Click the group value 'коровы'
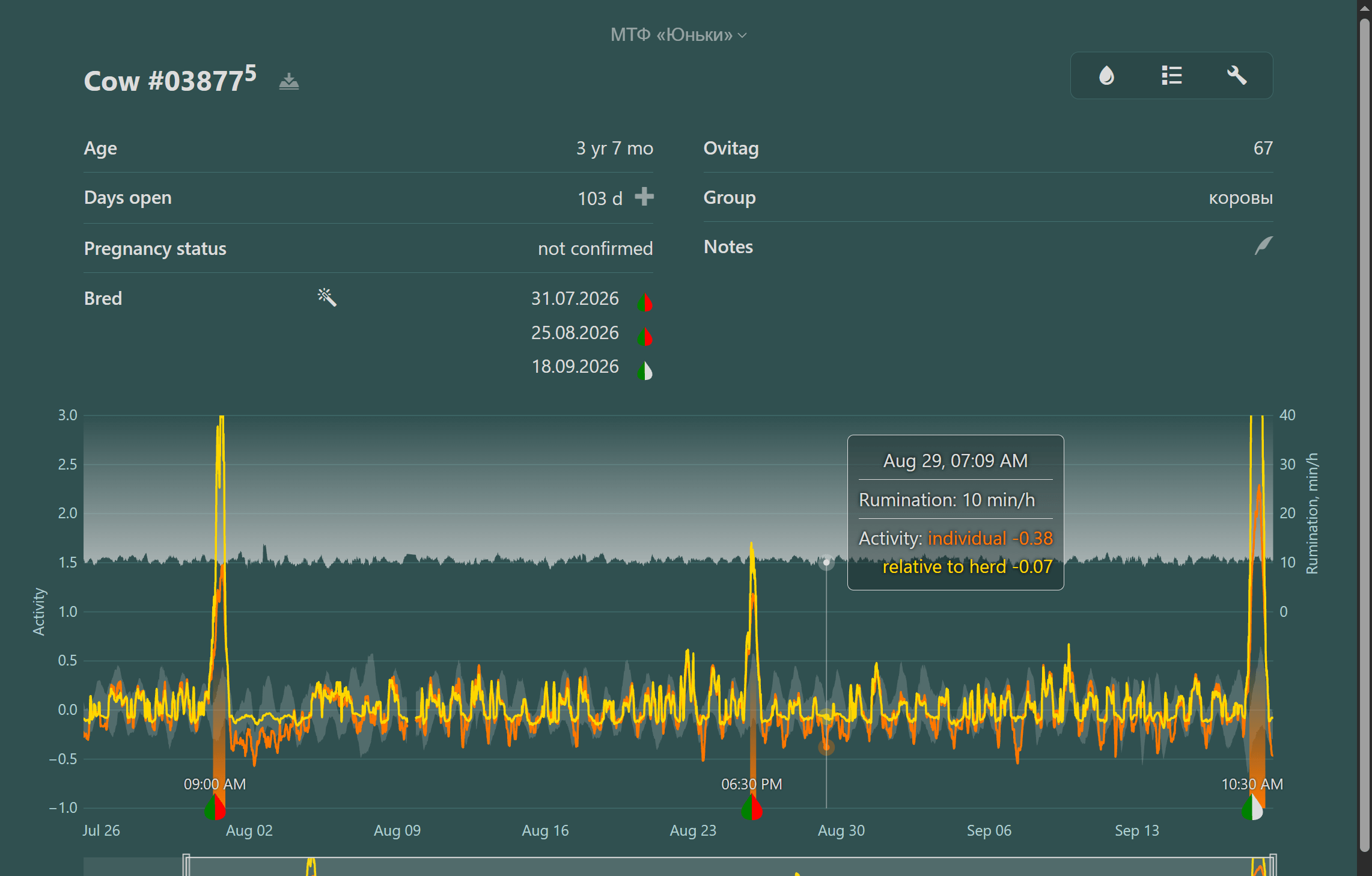 tap(1240, 198)
